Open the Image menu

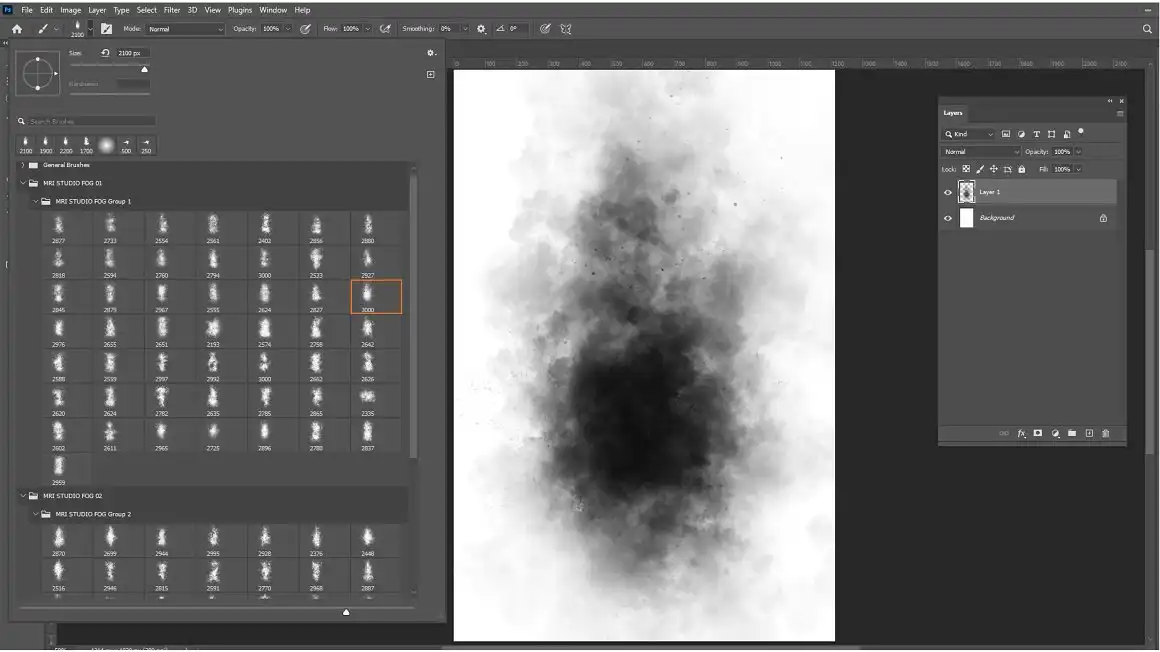[x=70, y=10]
